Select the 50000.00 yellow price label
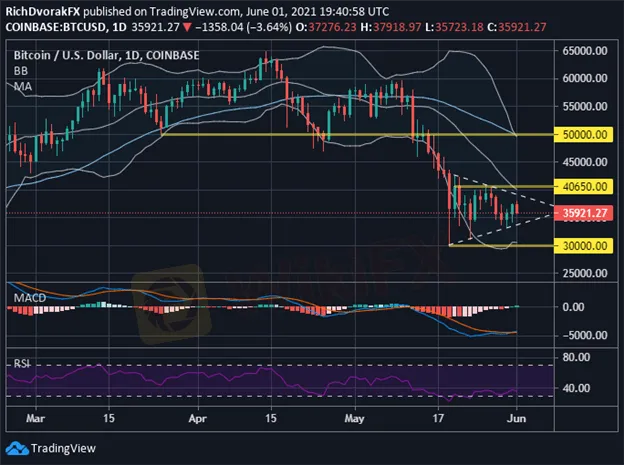 pos(583,133)
